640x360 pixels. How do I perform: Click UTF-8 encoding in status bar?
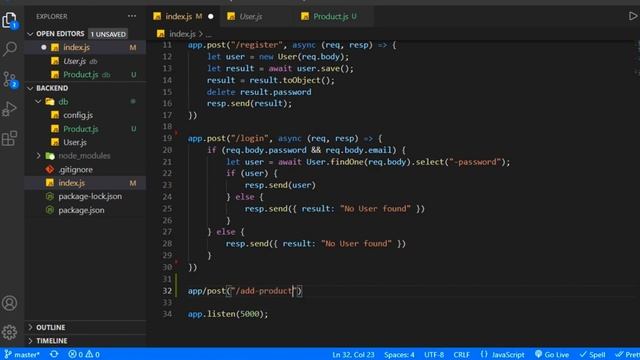[434, 355]
